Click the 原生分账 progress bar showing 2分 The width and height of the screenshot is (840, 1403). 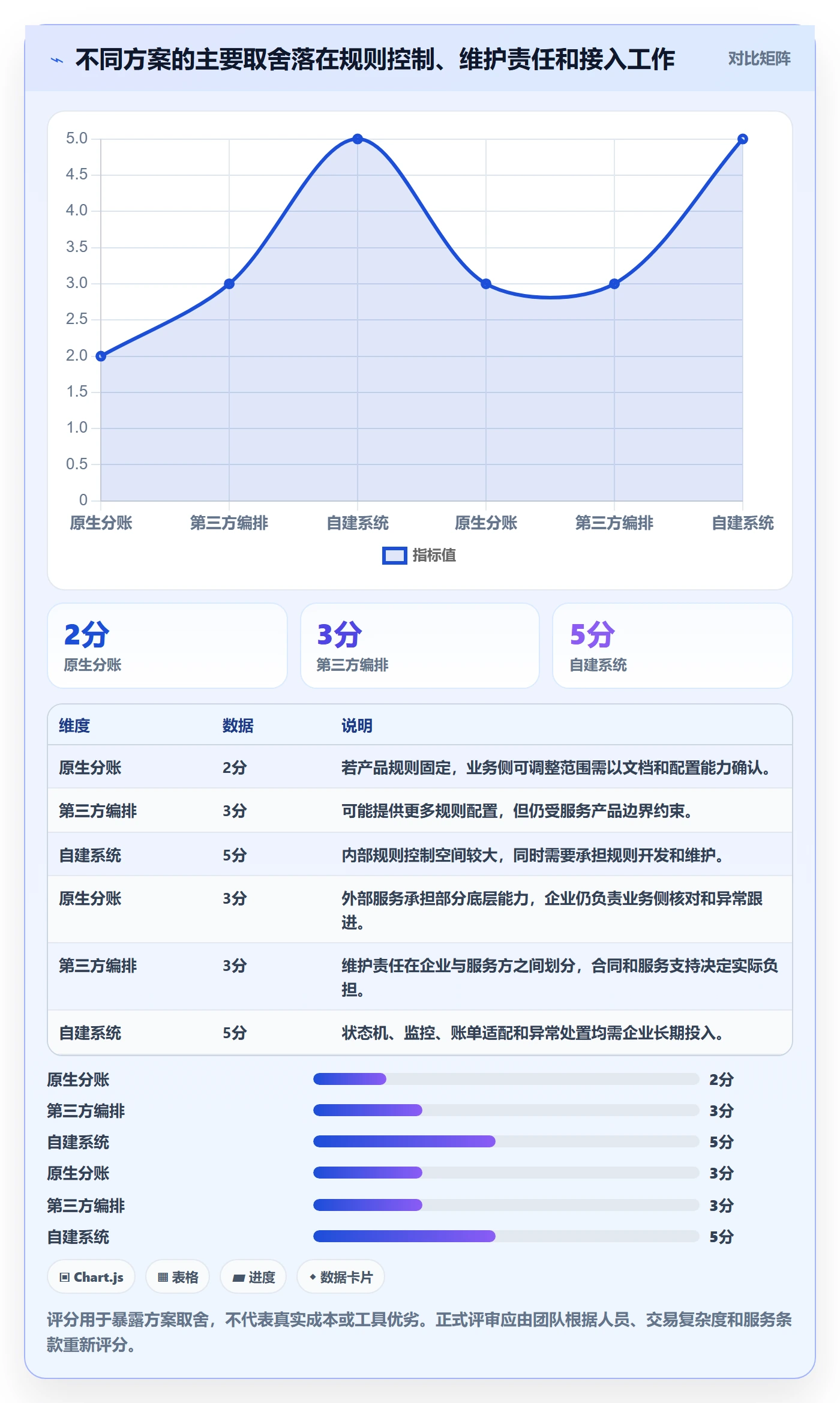tap(506, 1079)
